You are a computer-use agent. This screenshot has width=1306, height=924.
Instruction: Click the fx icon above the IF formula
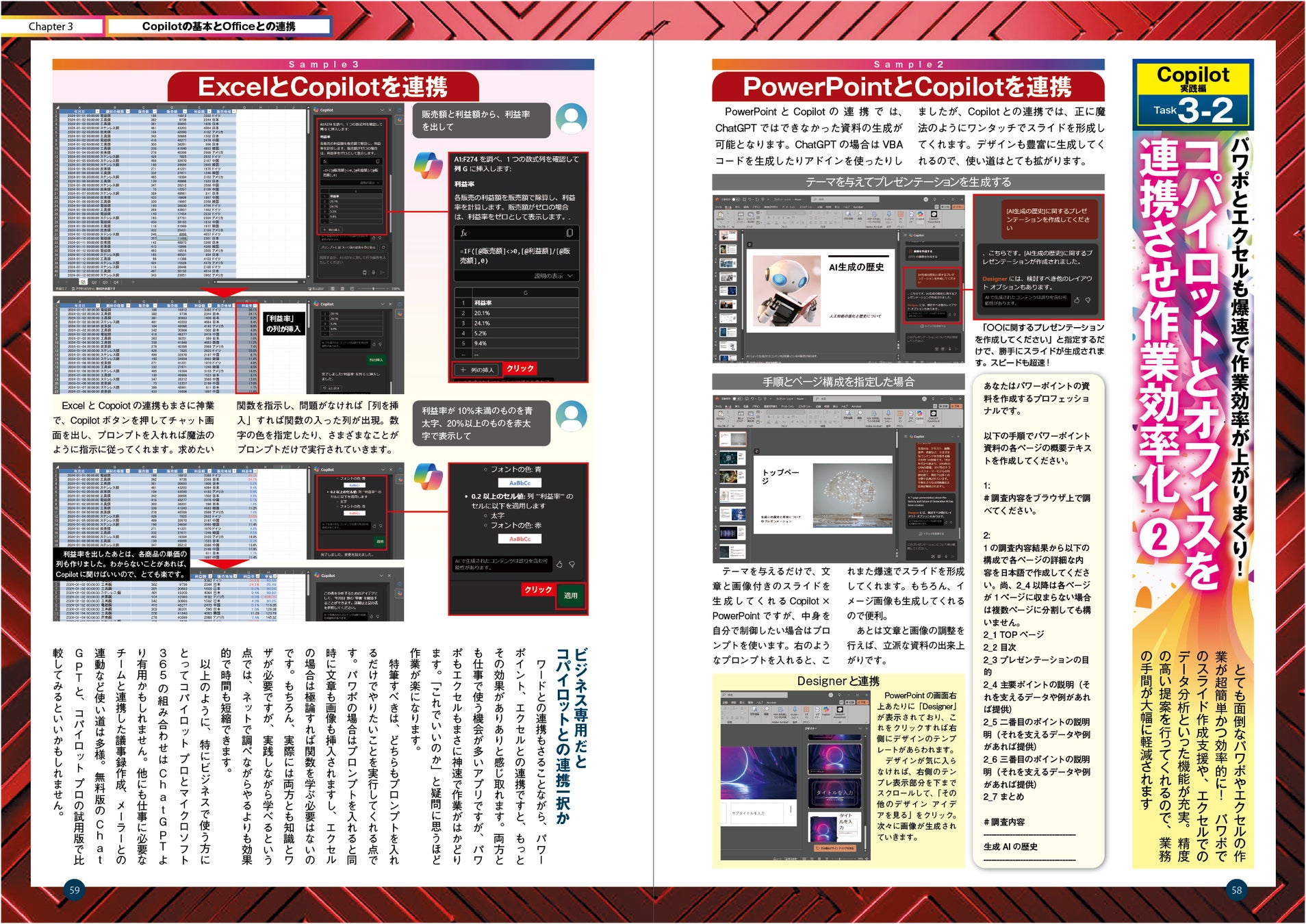point(463,233)
